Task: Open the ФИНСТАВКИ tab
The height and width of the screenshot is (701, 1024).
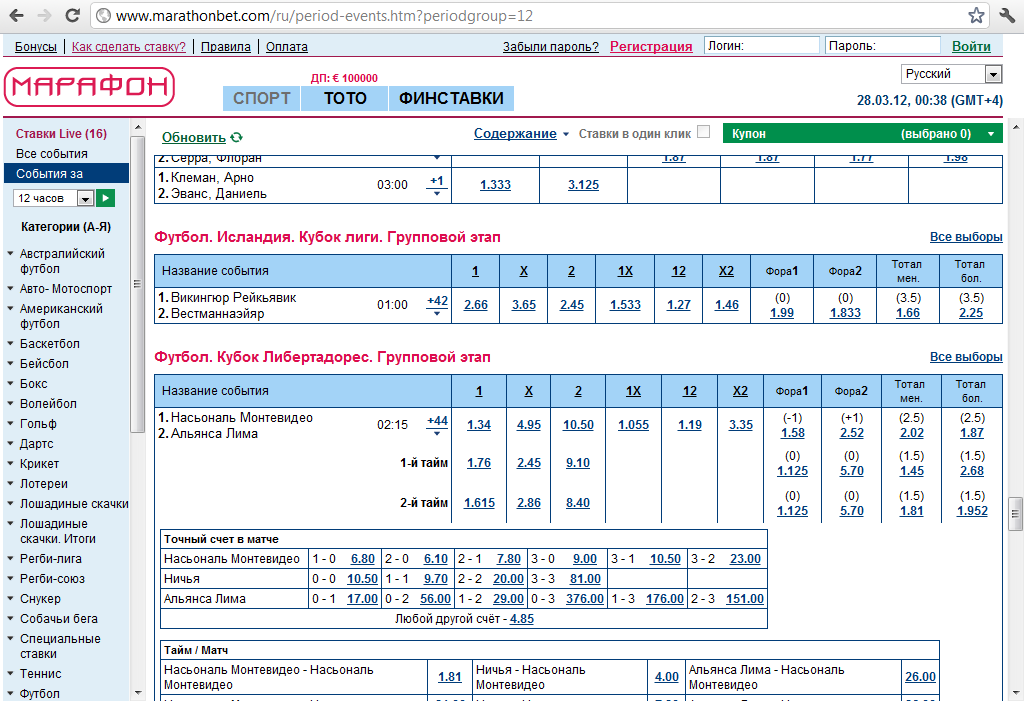Action: (x=451, y=98)
